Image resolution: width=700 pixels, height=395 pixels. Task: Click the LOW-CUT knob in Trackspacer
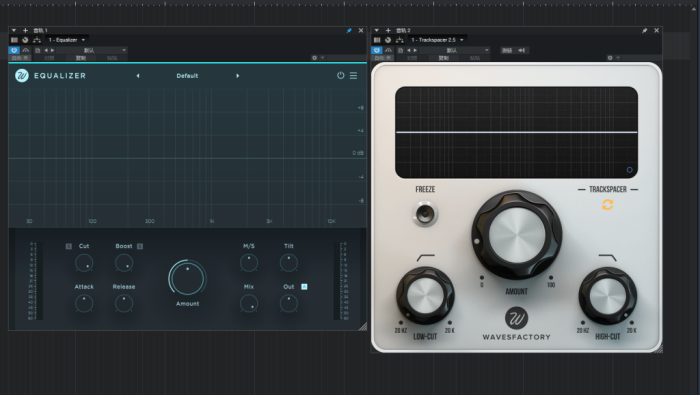pyautogui.click(x=425, y=296)
